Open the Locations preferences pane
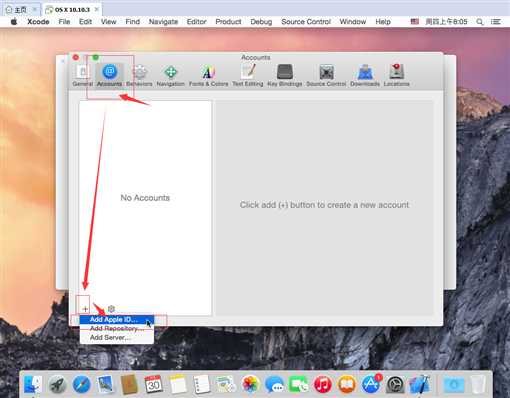 [396, 75]
